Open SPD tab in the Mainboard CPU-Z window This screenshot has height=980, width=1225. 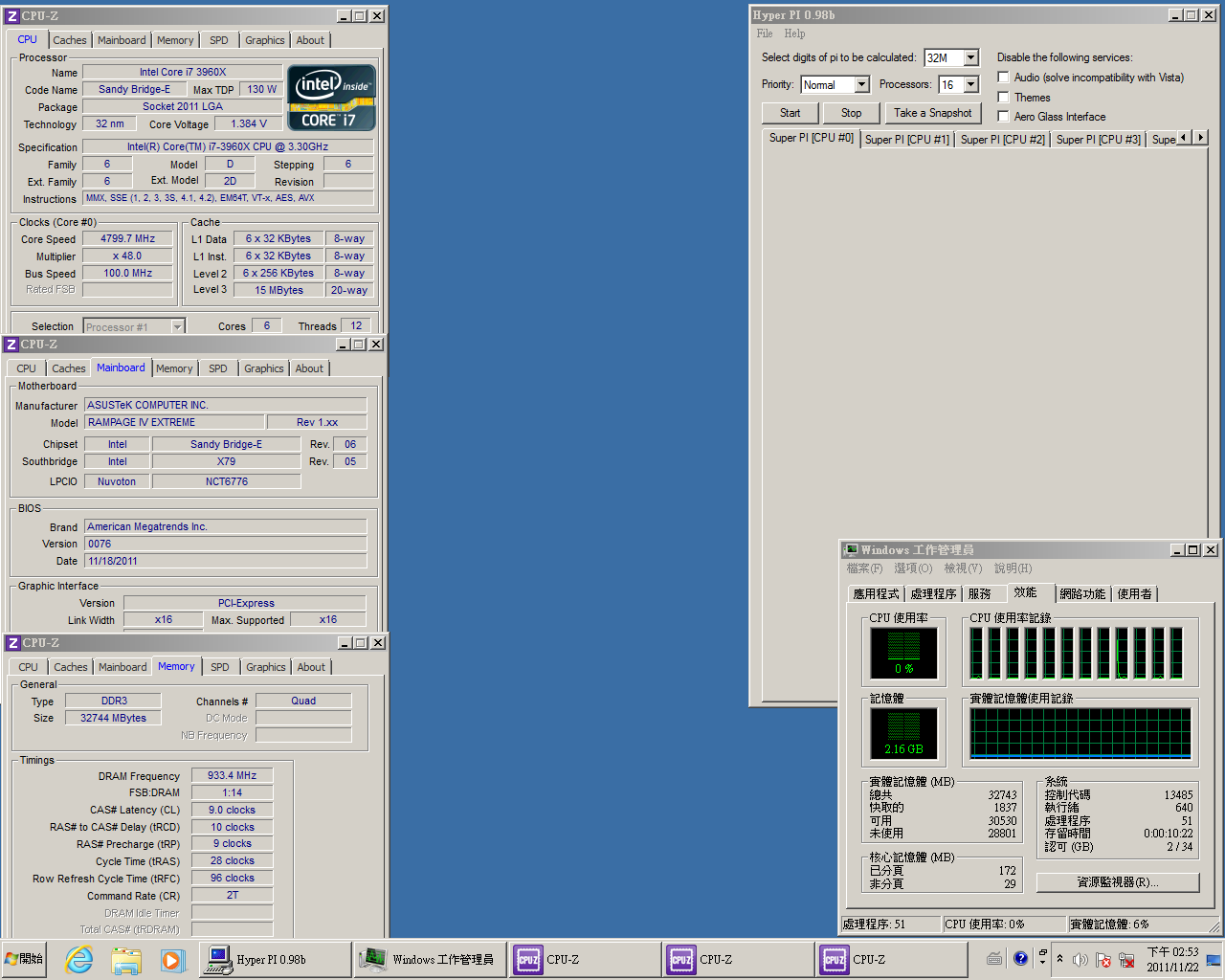tap(218, 368)
